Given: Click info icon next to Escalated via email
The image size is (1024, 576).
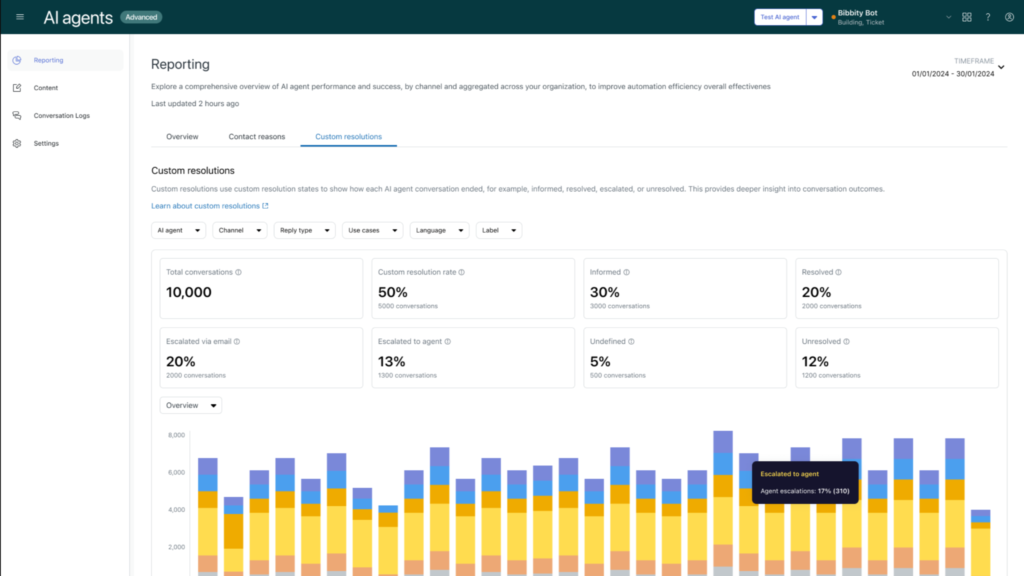Looking at the screenshot, I should tap(237, 342).
